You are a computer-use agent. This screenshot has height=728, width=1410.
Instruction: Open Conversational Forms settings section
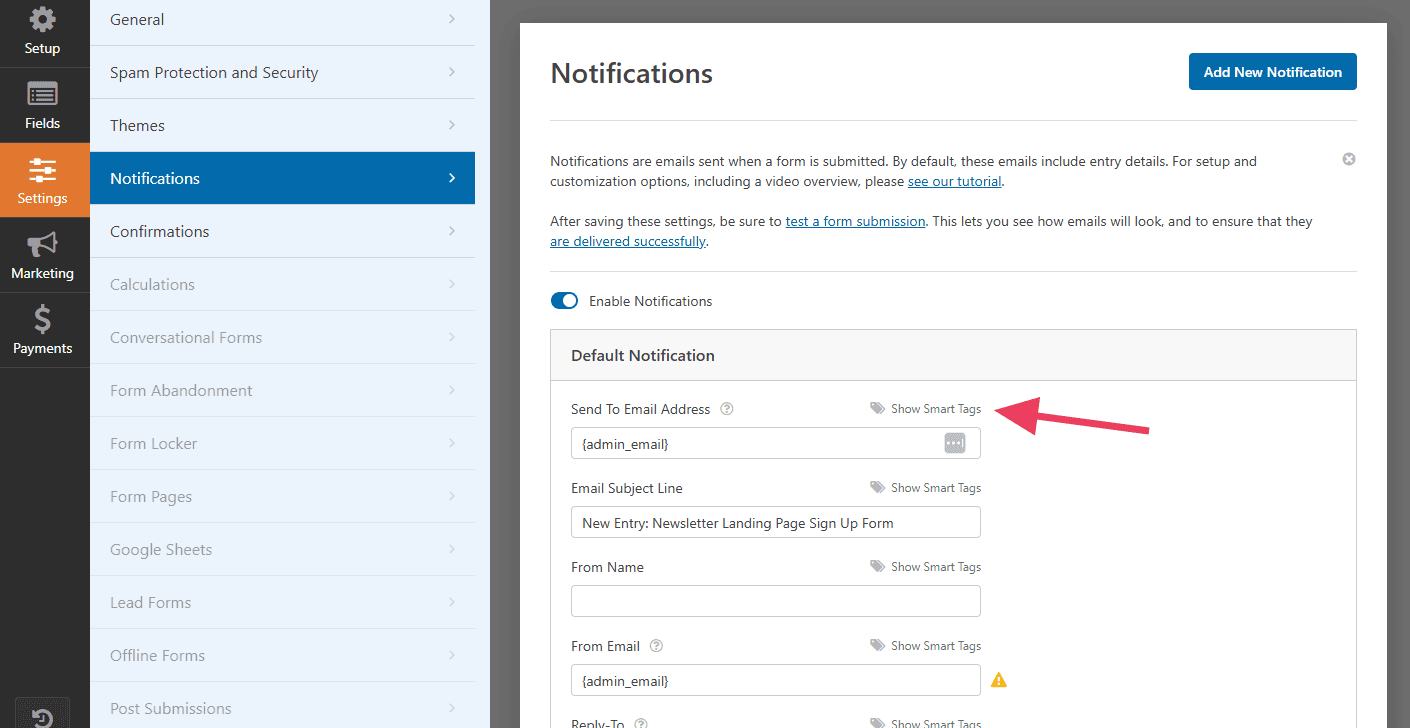pos(282,337)
